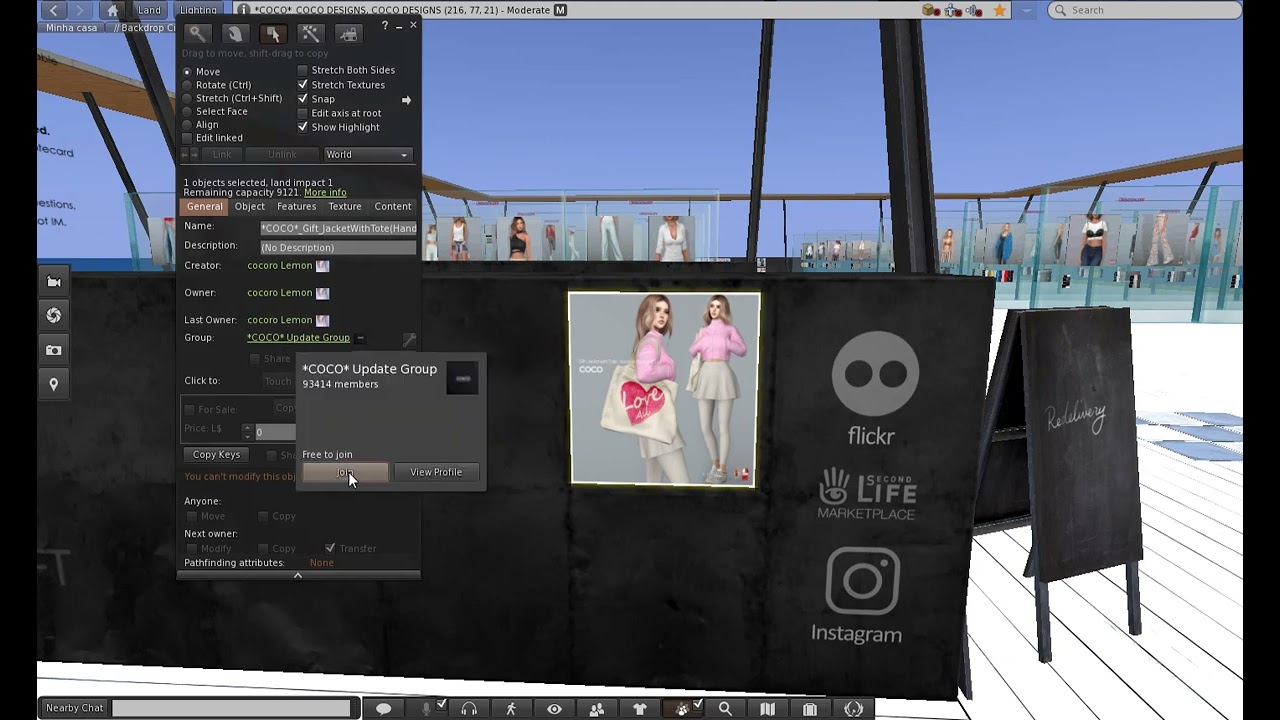Switch to the Content tab
Image resolution: width=1280 pixels, height=720 pixels.
(x=393, y=206)
